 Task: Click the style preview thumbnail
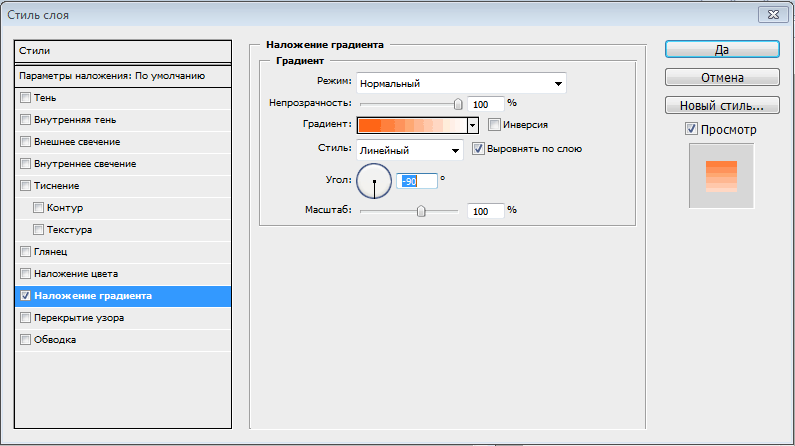pyautogui.click(x=721, y=176)
